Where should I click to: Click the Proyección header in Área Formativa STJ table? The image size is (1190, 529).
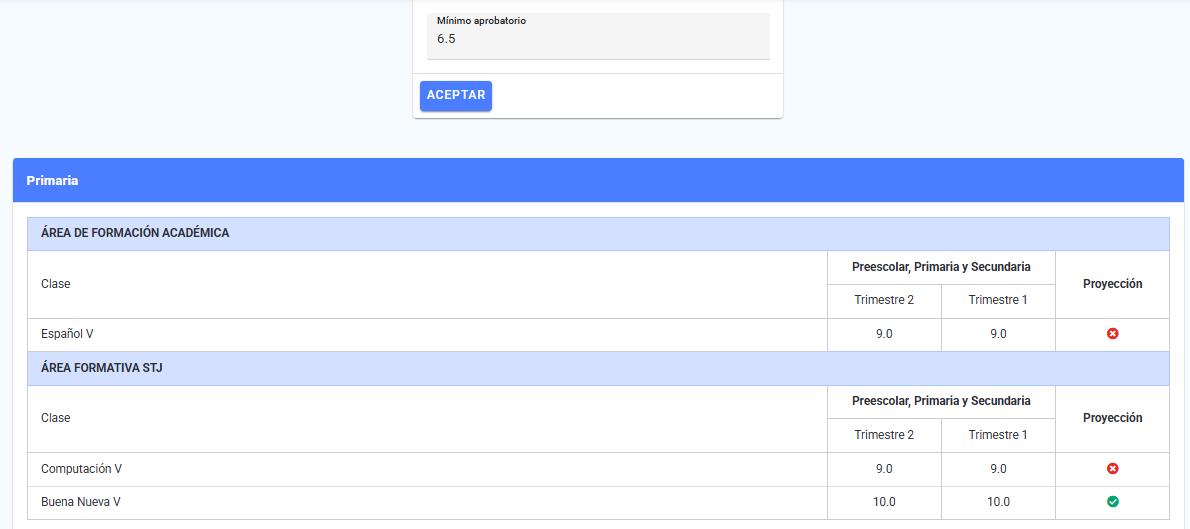tap(1113, 418)
